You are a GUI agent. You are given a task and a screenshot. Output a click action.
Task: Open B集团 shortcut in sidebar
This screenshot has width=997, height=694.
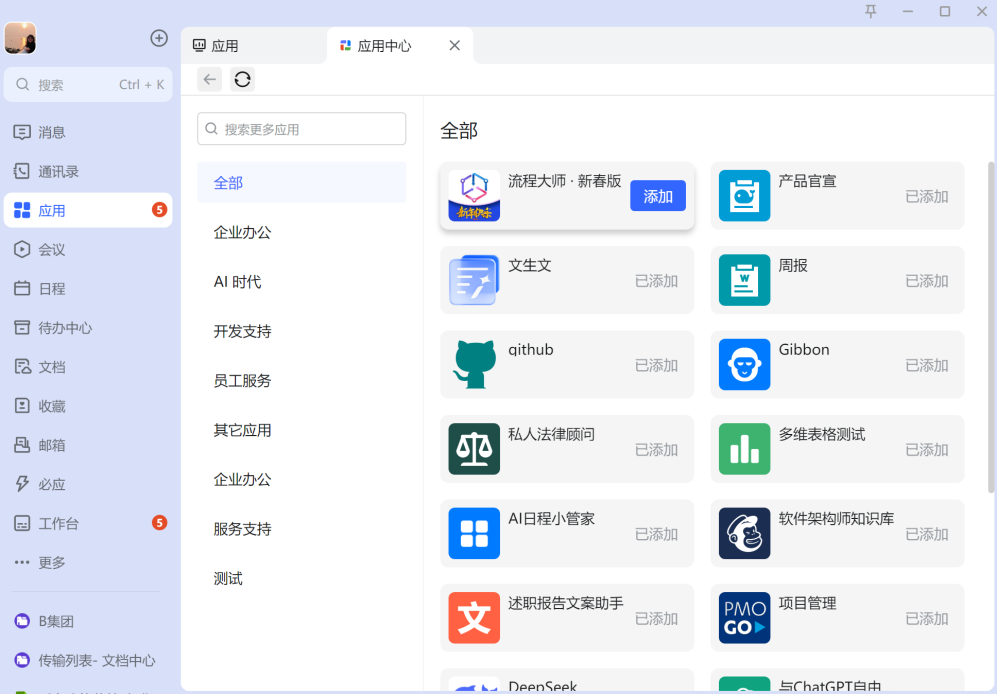tap(88, 621)
